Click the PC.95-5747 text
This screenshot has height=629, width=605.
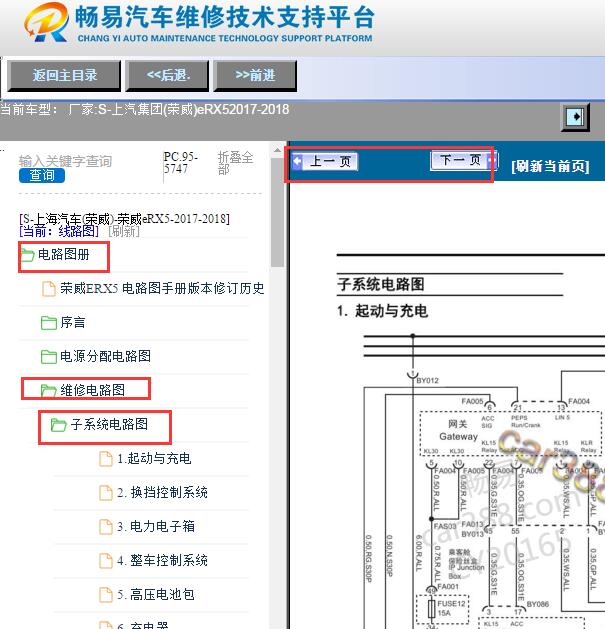[x=181, y=162]
